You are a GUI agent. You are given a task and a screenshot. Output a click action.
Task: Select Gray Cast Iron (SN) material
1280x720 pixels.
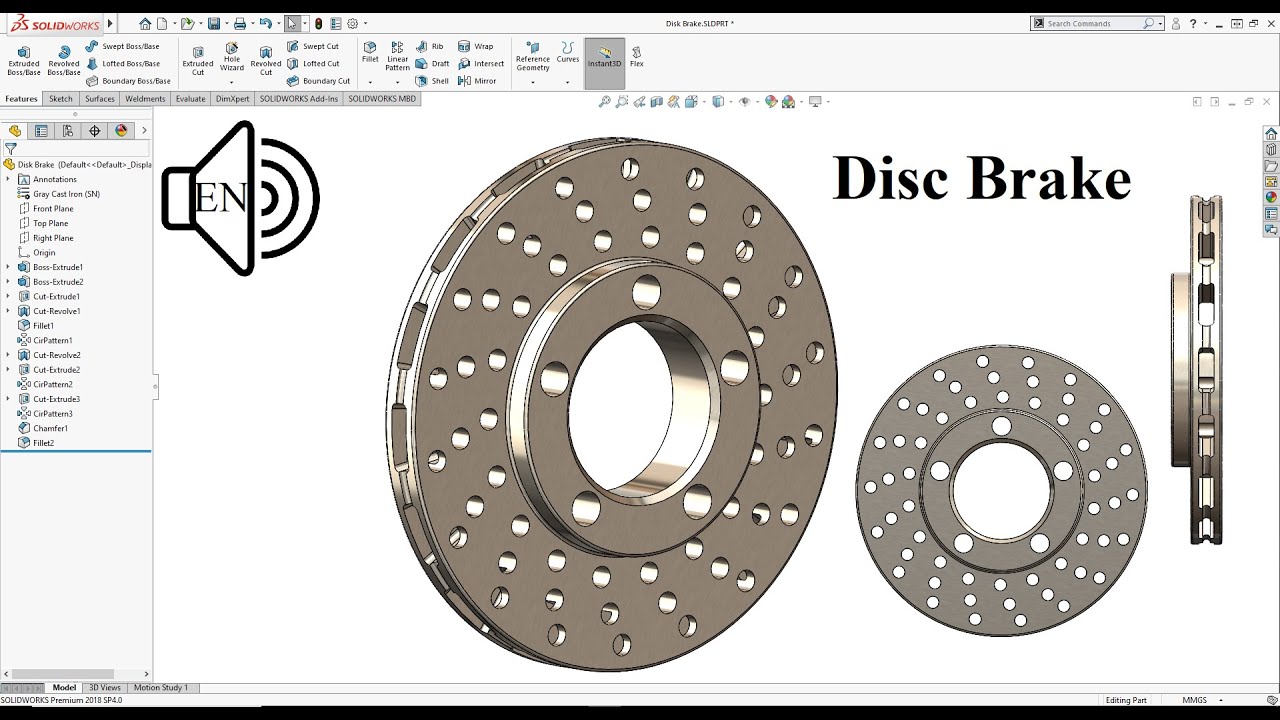[x=58, y=194]
